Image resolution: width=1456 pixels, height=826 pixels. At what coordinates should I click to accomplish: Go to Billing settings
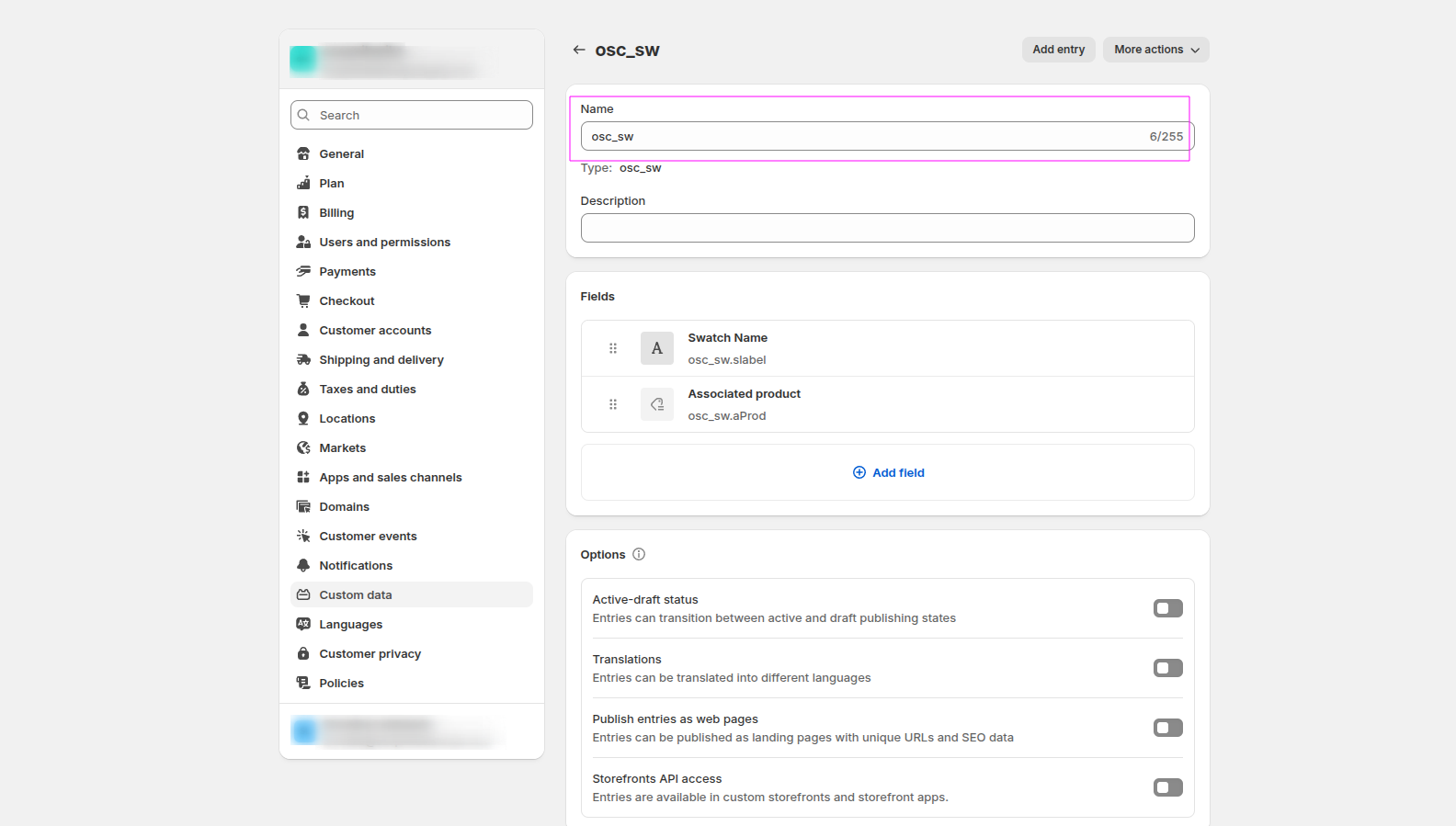click(412, 212)
